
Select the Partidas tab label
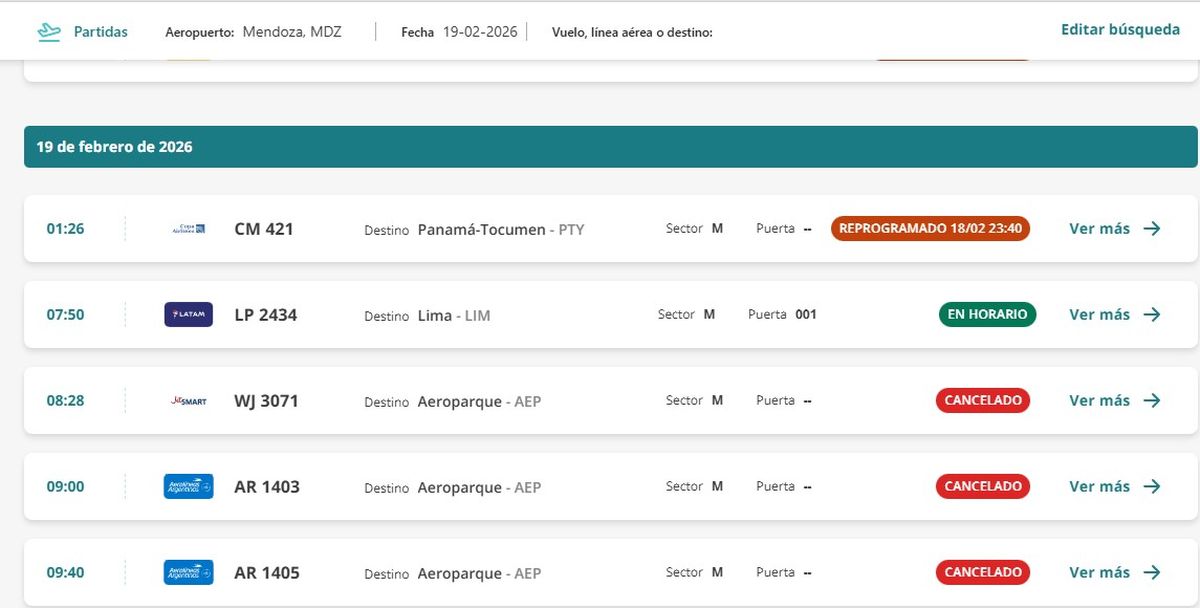pyautogui.click(x=101, y=32)
